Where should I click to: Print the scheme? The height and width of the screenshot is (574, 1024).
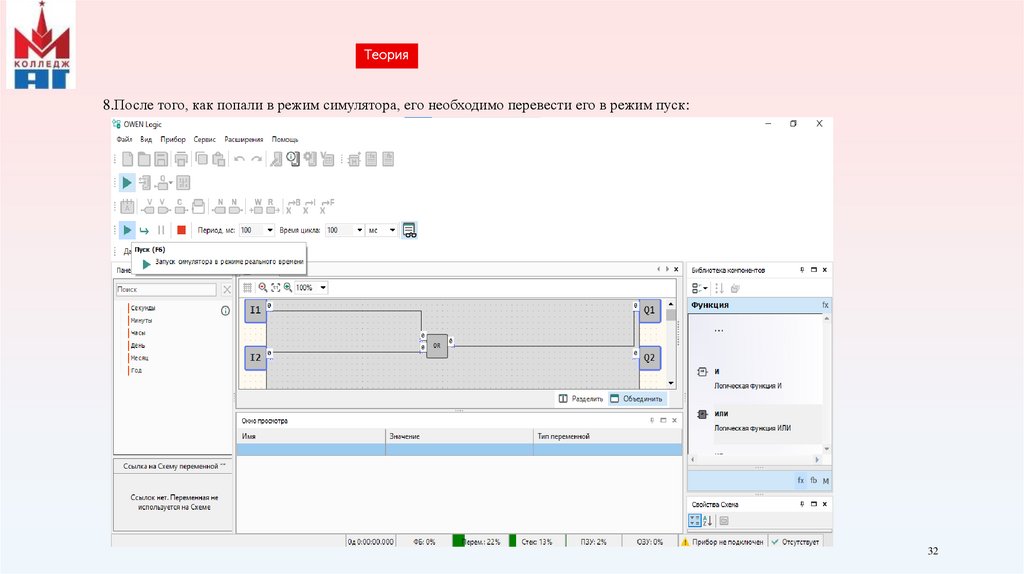click(182, 159)
